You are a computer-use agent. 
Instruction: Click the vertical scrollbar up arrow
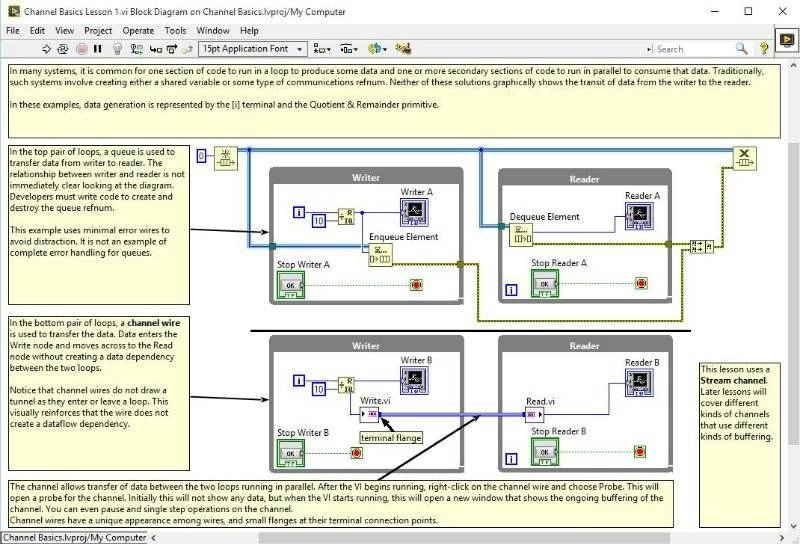pos(793,66)
